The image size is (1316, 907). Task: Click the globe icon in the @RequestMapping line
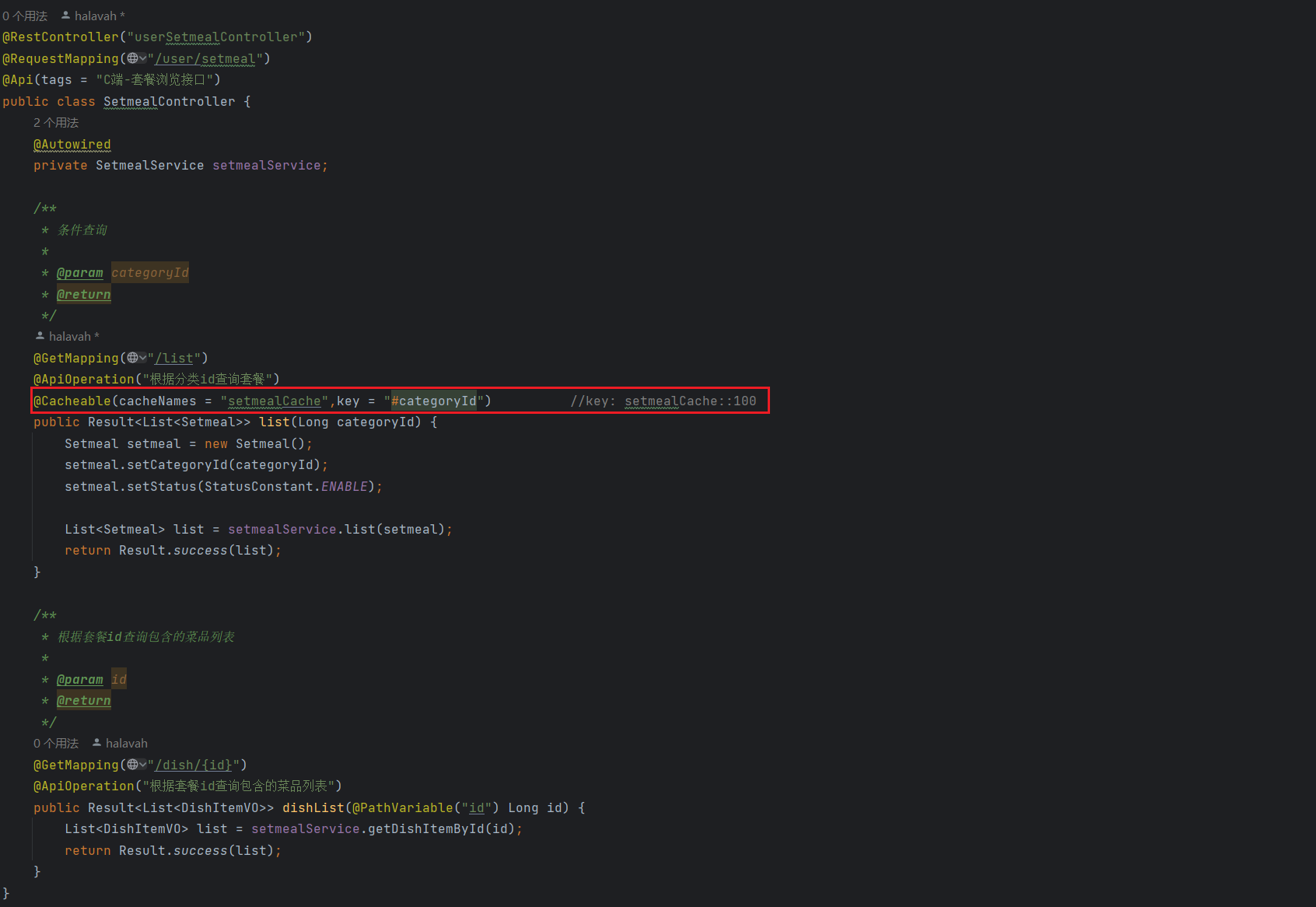pyautogui.click(x=133, y=58)
